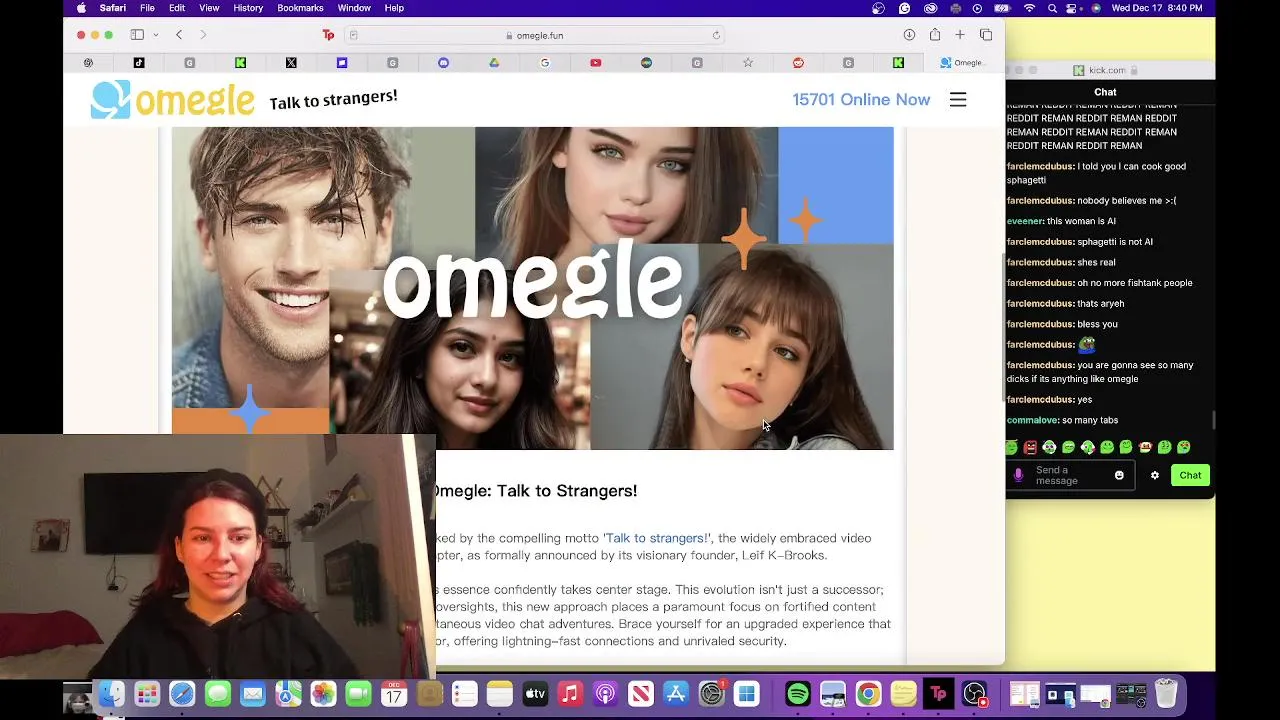Open the Apple menu
The image size is (1280, 720).
[81, 8]
